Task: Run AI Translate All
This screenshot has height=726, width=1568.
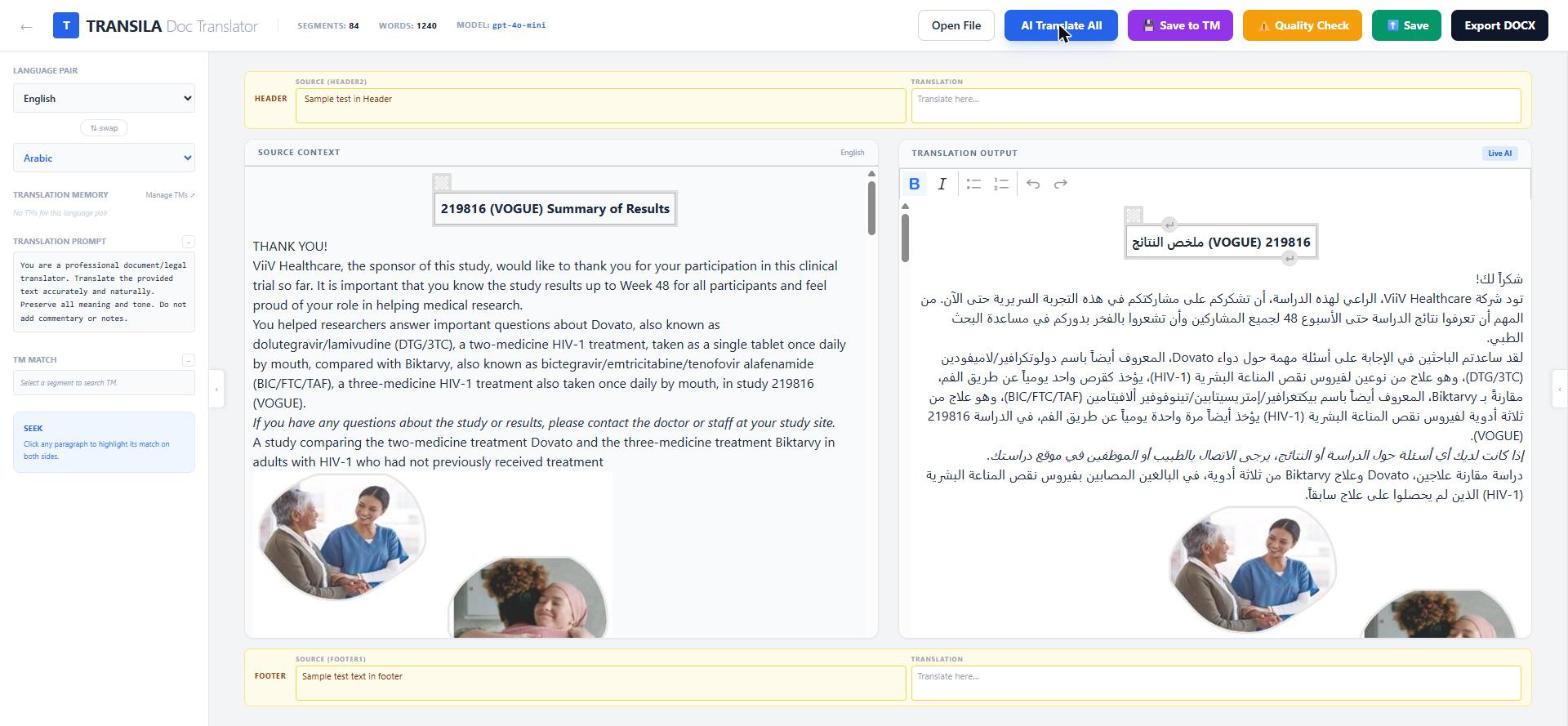Action: coord(1061,26)
